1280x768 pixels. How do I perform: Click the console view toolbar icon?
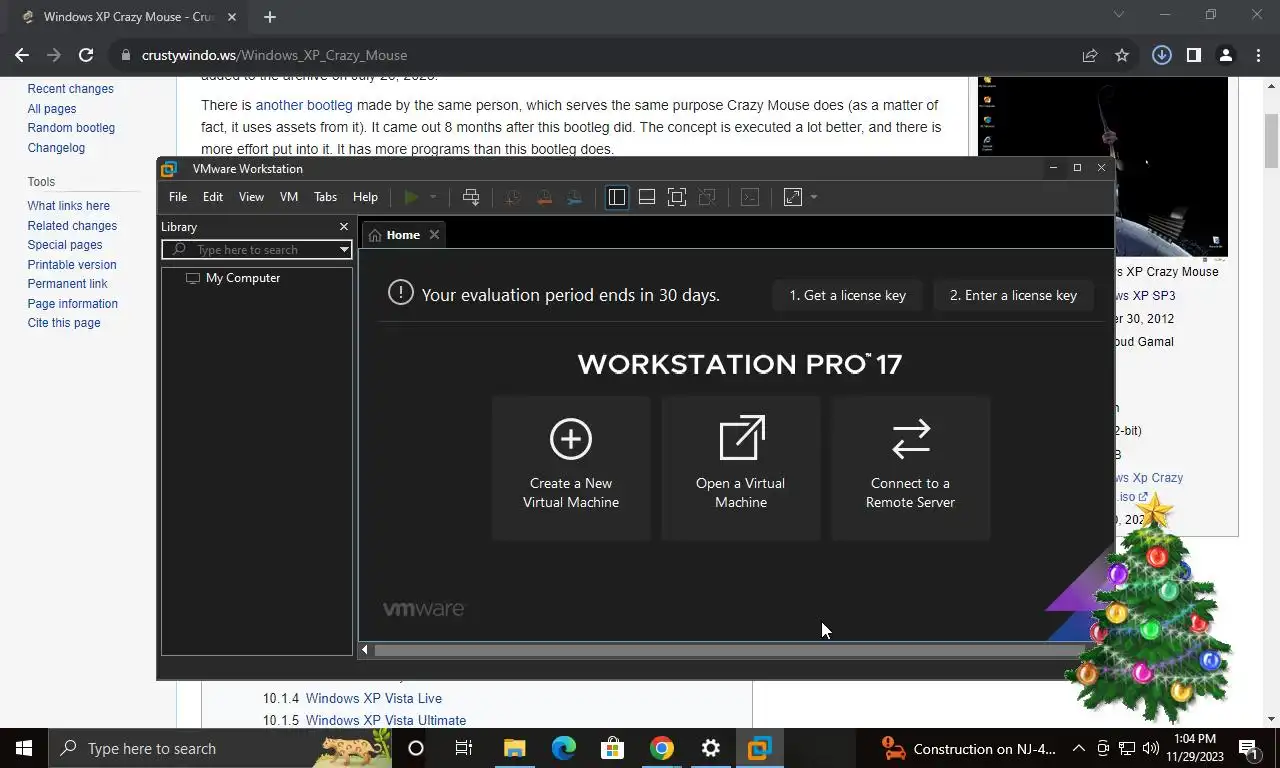(x=750, y=197)
